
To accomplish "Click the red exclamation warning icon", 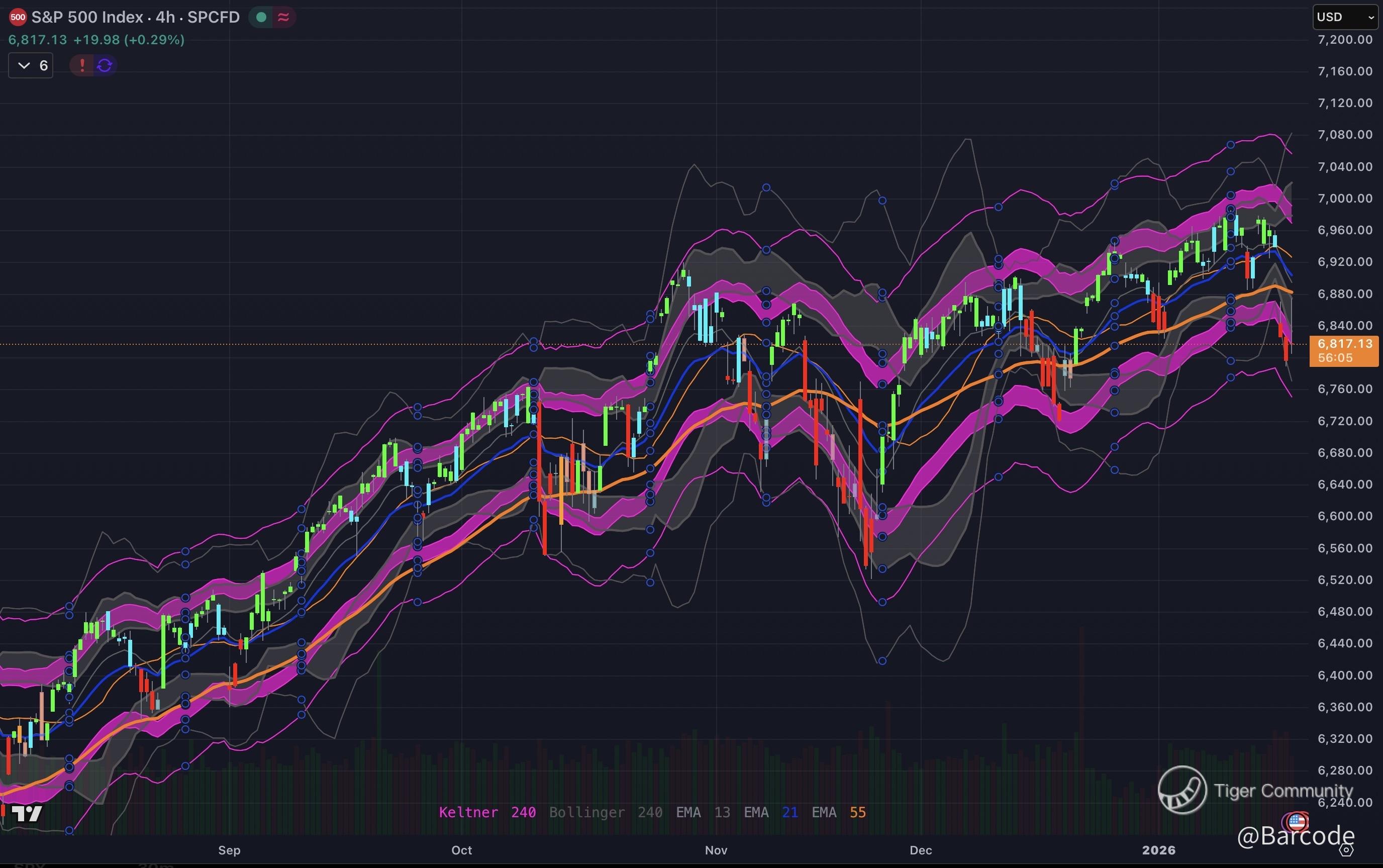I will pos(82,65).
